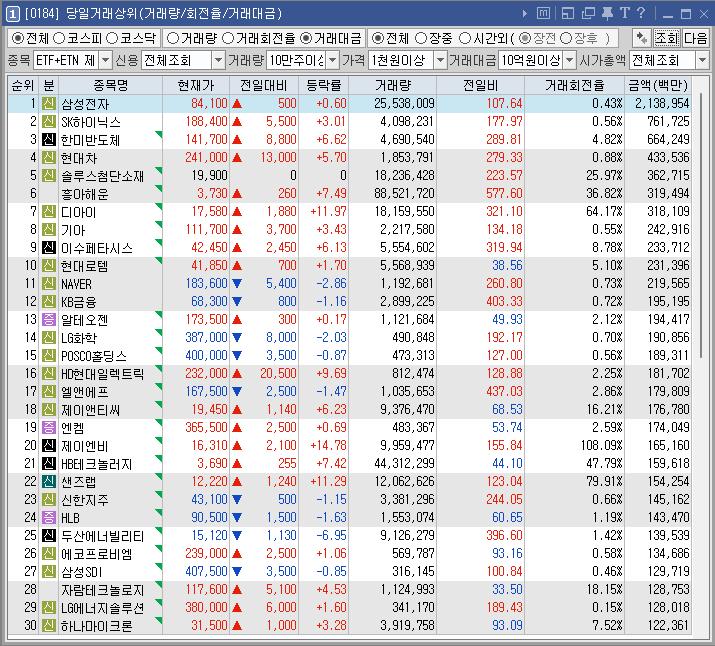Select the 코스피 radio button
715x646 pixels.
coord(59,38)
